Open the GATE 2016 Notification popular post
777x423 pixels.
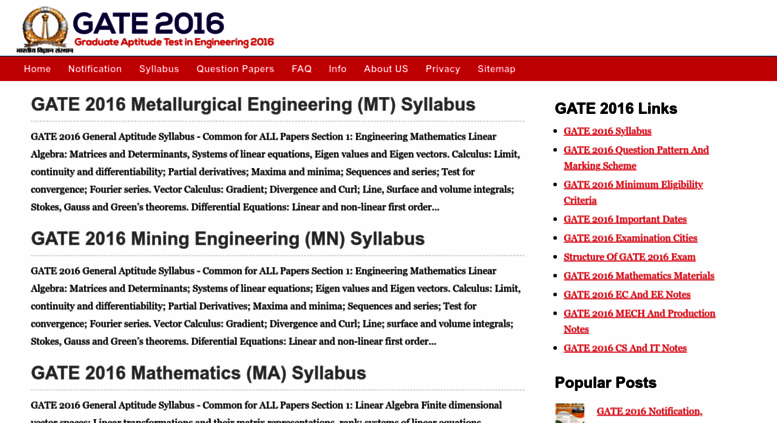coord(649,412)
